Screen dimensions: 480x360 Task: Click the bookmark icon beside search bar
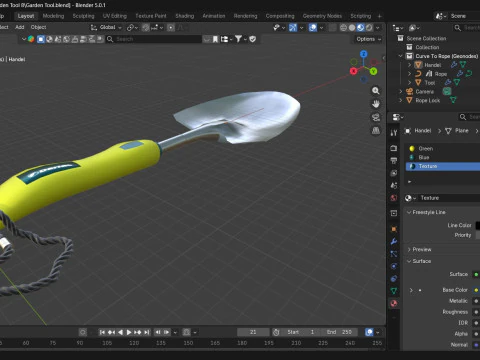[215, 39]
